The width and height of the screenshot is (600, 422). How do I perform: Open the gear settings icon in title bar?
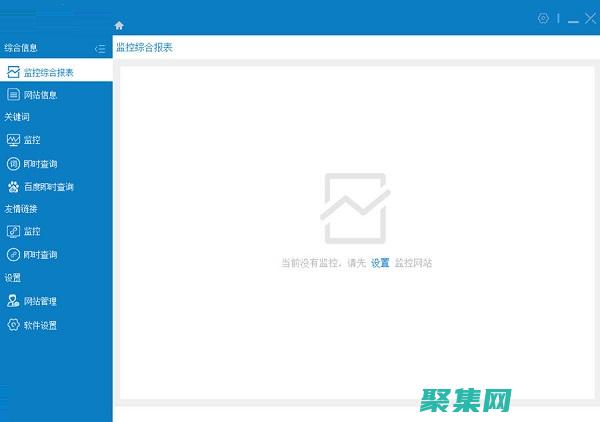click(x=543, y=18)
